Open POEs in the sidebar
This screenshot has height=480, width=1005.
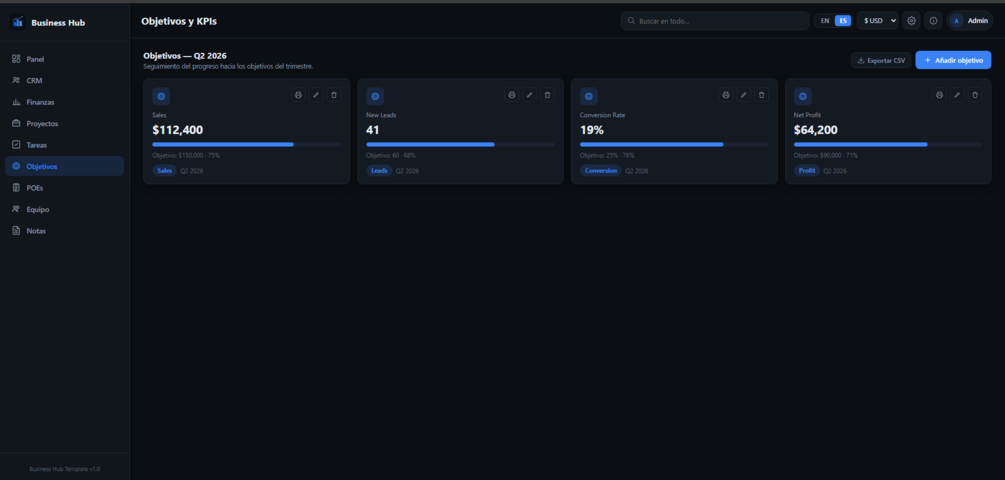pyautogui.click(x=64, y=188)
